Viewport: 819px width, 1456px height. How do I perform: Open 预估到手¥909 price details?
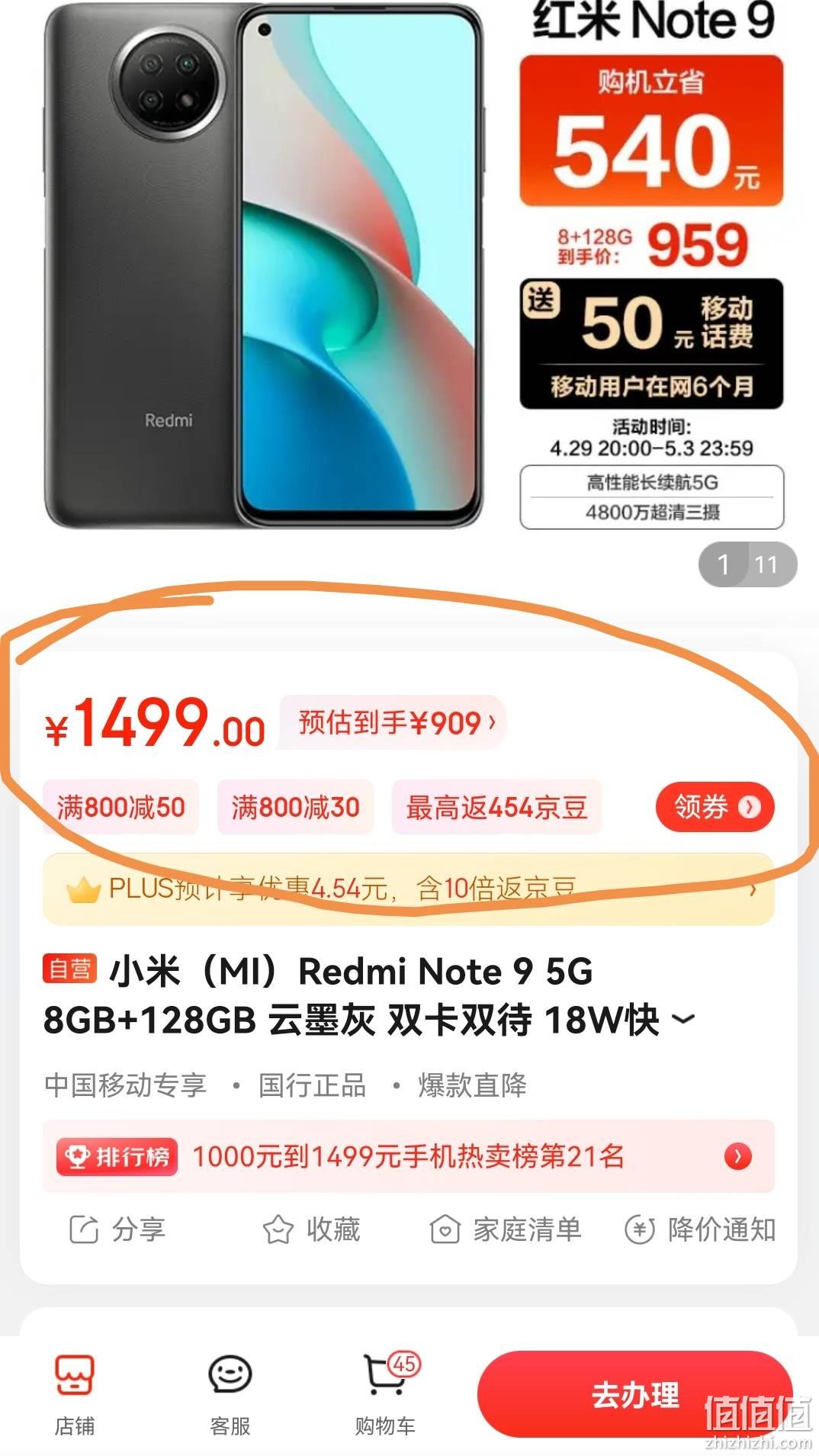(x=393, y=722)
